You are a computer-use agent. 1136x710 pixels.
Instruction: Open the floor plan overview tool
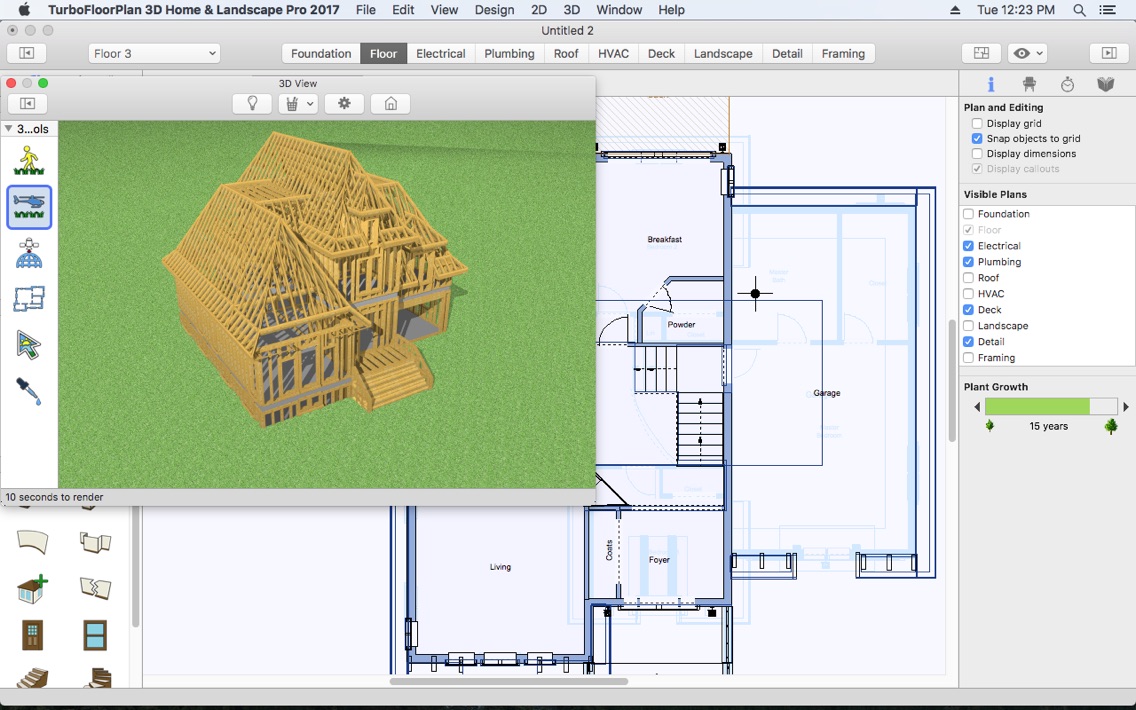click(x=29, y=298)
